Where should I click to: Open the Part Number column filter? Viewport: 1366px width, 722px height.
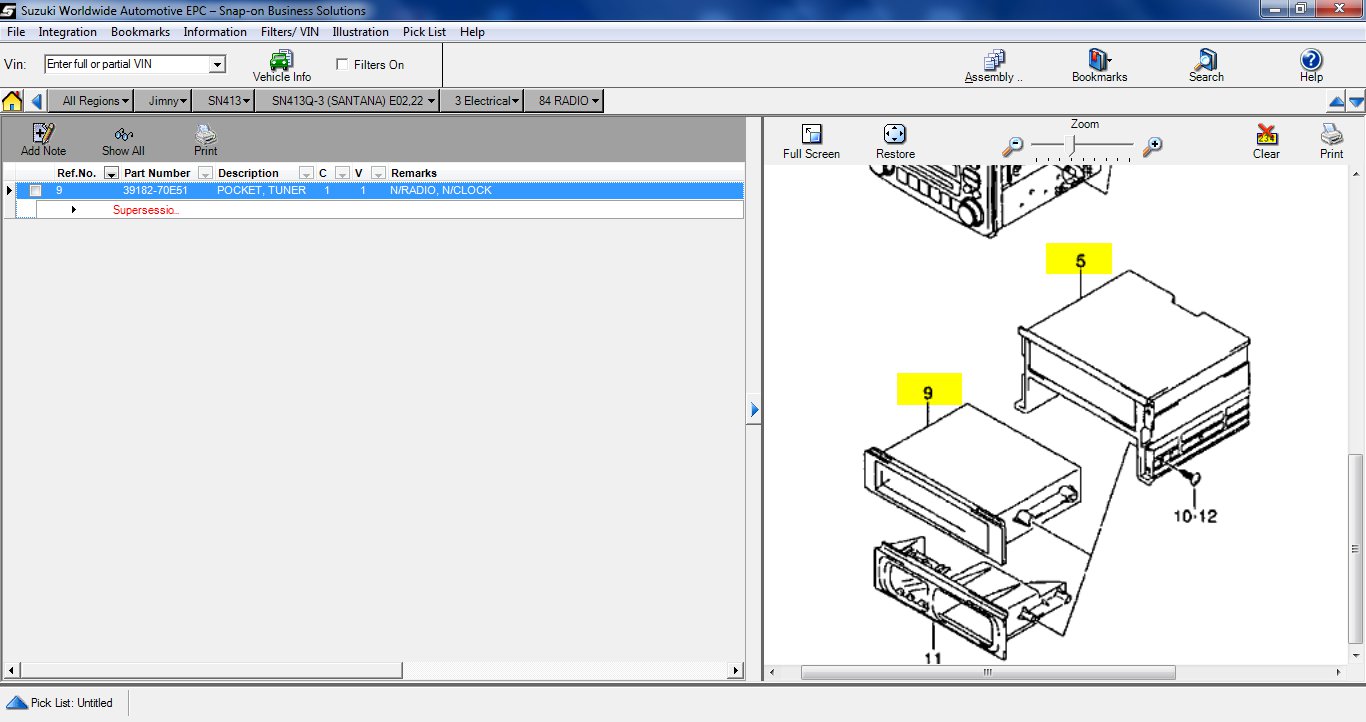(x=205, y=173)
